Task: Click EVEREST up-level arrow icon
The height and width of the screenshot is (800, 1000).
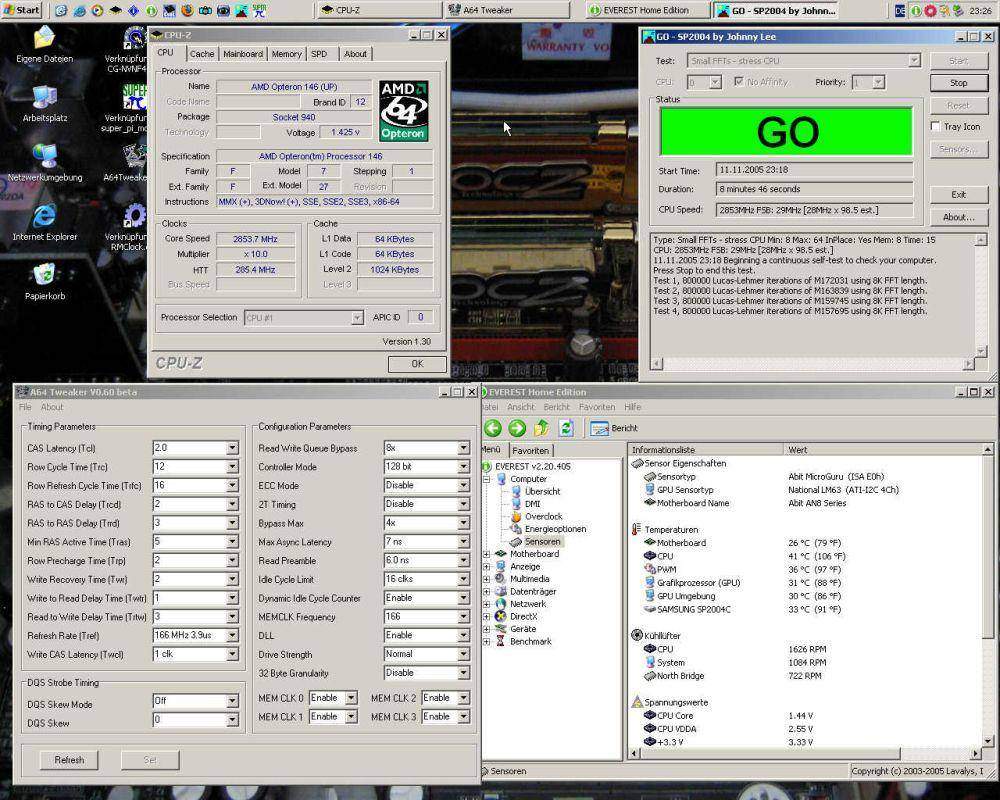Action: tap(541, 428)
